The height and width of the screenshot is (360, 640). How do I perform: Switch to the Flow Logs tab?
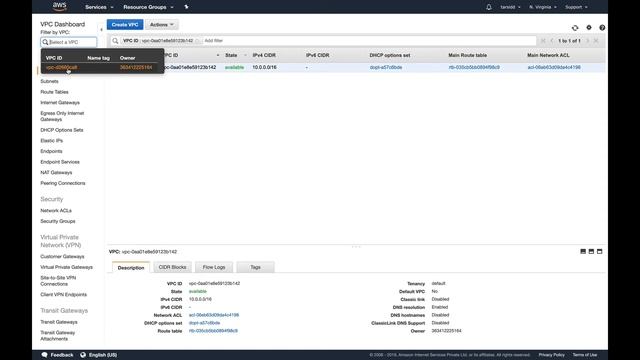pos(214,267)
